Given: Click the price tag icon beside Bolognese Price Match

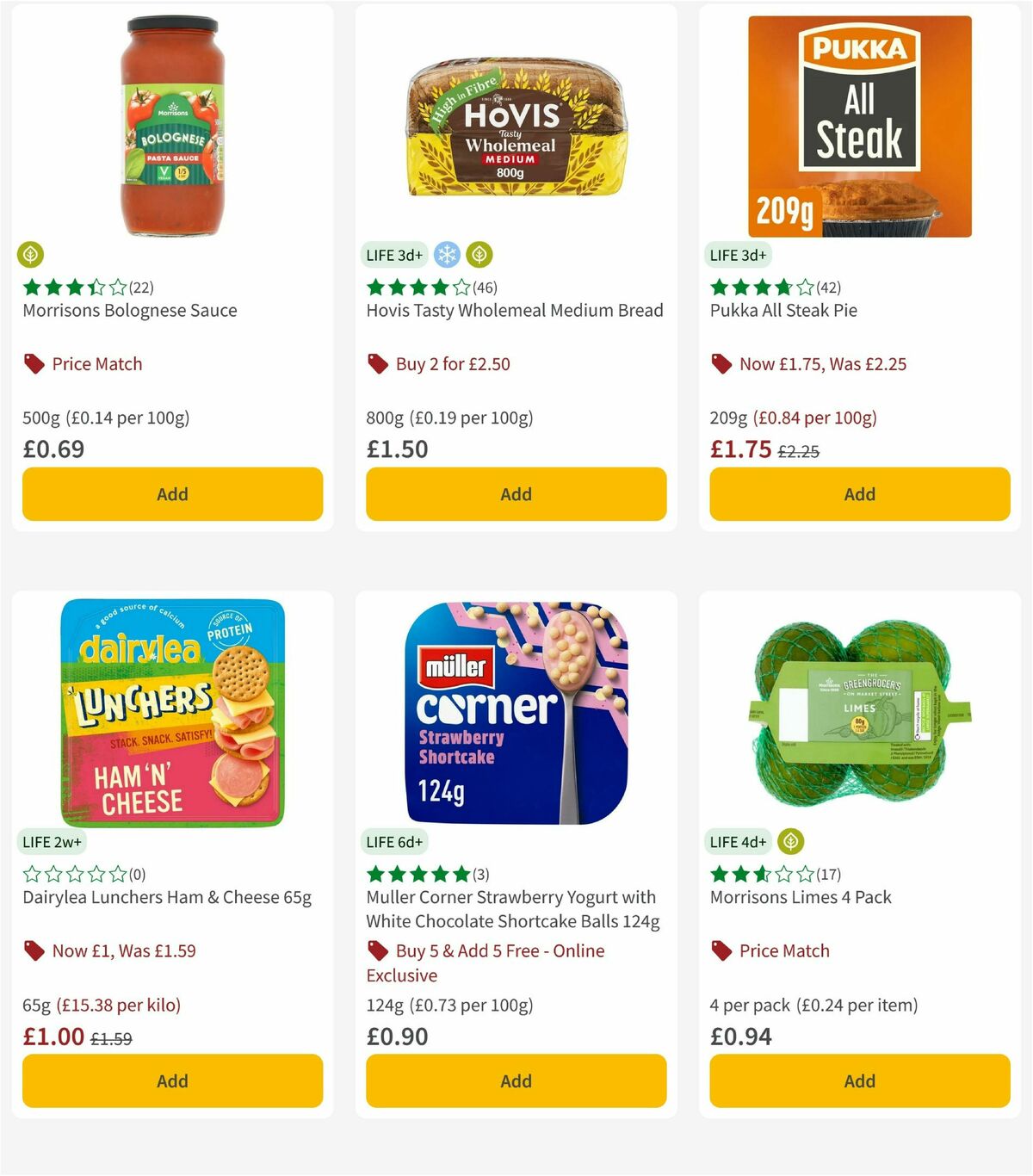Looking at the screenshot, I should tap(33, 363).
